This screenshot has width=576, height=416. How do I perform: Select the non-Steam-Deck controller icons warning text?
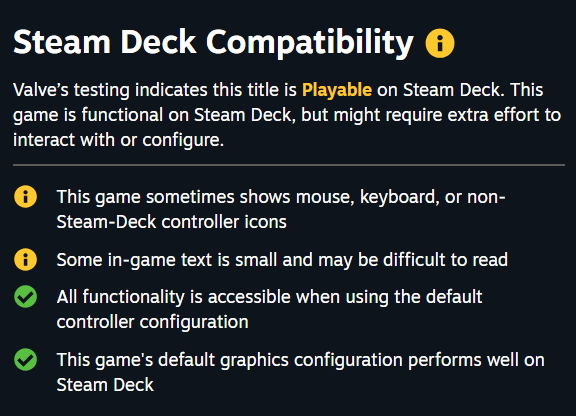click(x=281, y=209)
